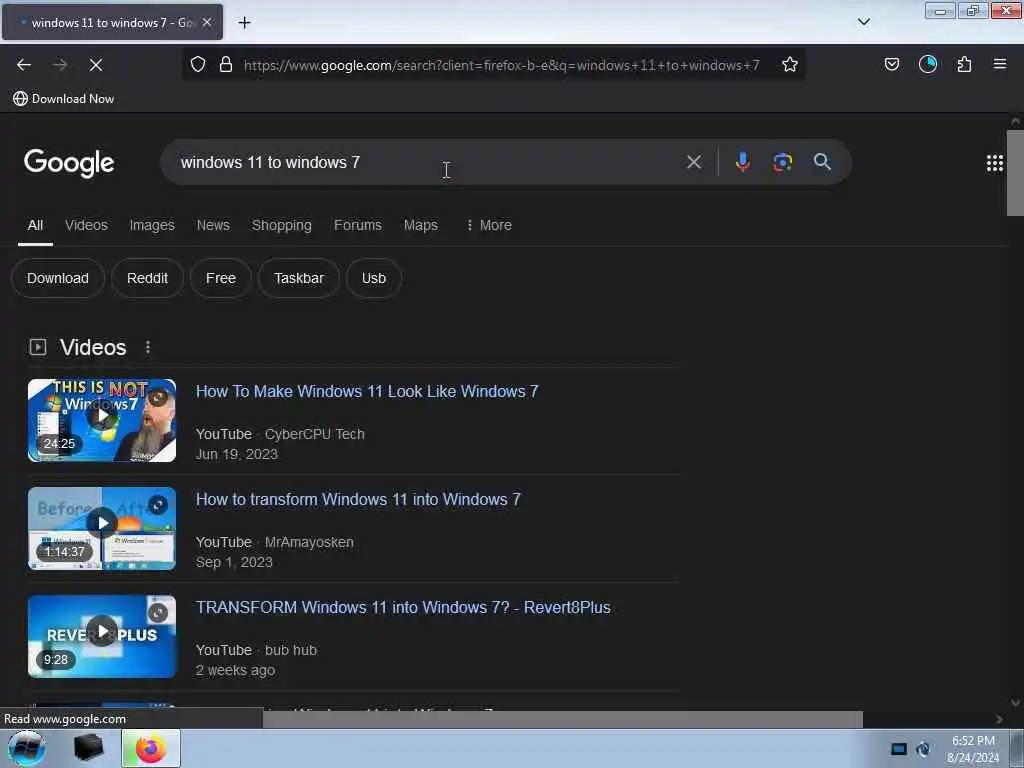Start a voice search with microphone
This screenshot has height=768, width=1024.
743,162
